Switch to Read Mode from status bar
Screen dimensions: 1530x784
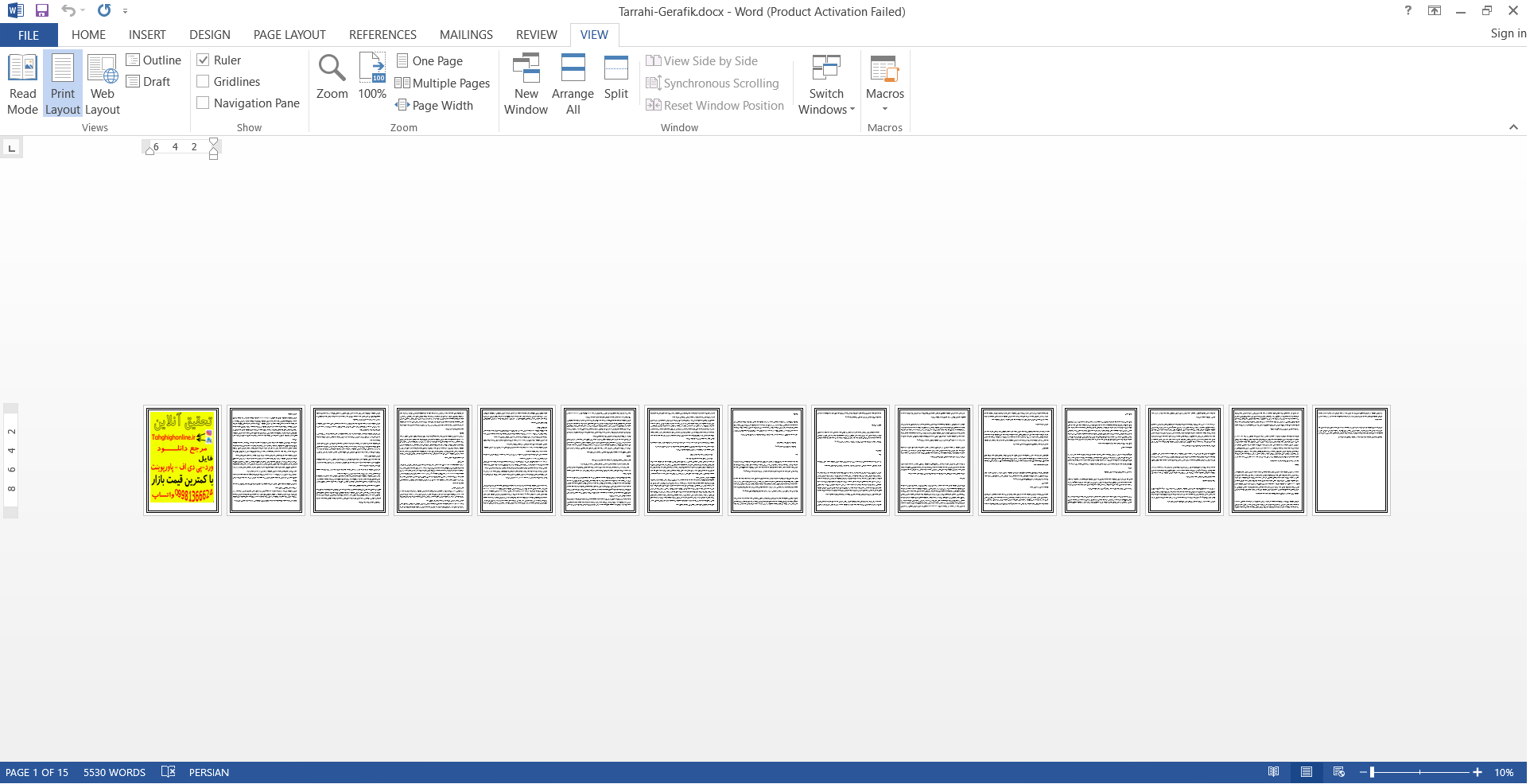point(1273,772)
